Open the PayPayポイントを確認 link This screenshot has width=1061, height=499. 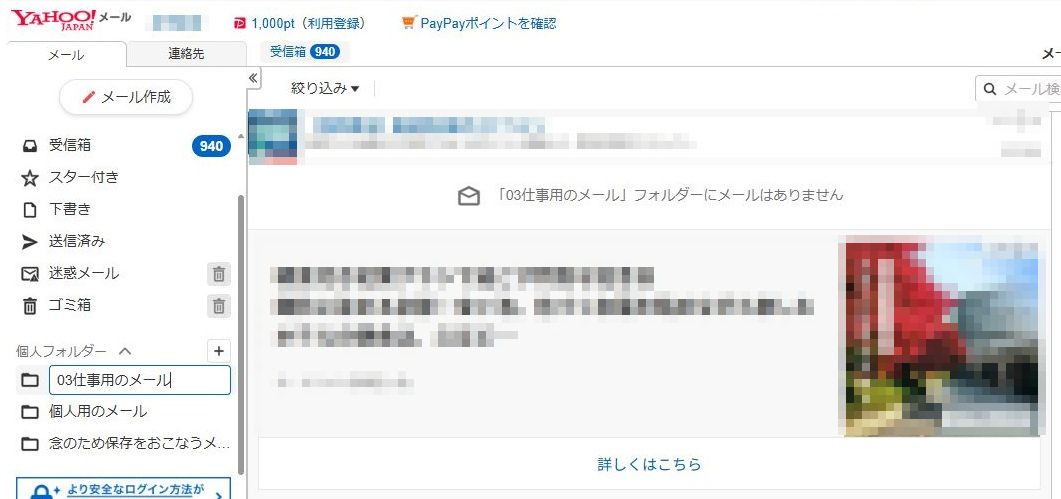[x=479, y=23]
